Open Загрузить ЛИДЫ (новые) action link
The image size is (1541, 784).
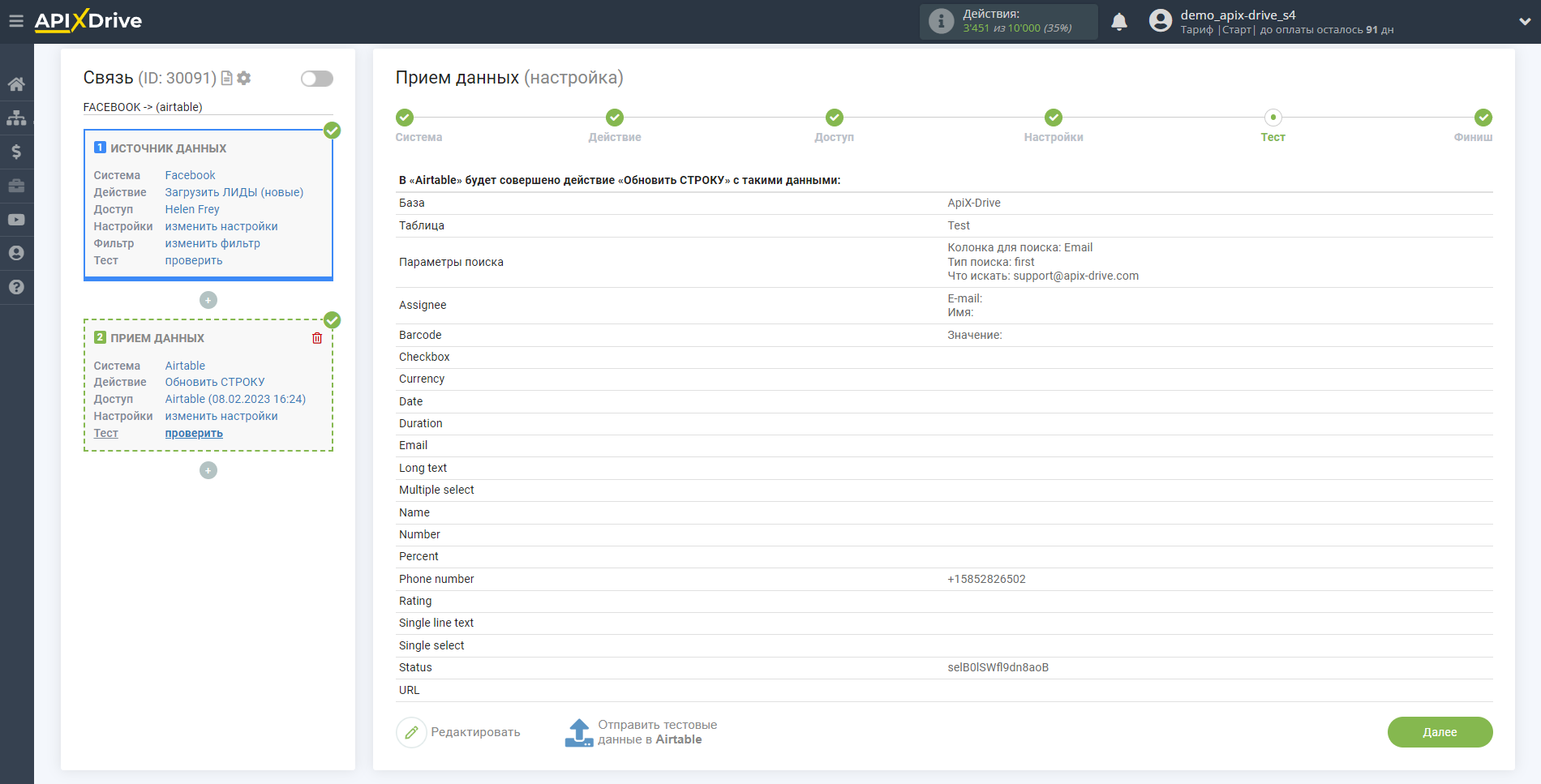click(x=234, y=192)
